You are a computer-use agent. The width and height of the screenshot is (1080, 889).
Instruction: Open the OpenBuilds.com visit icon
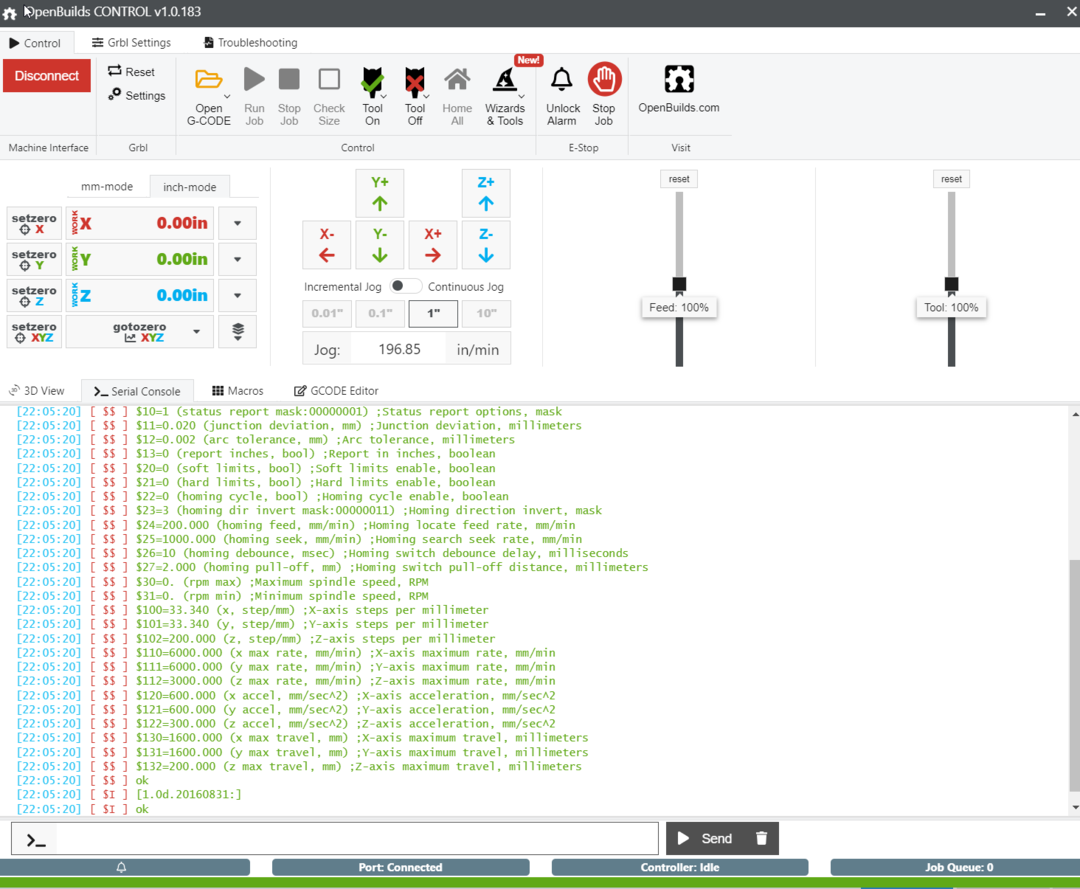point(679,80)
